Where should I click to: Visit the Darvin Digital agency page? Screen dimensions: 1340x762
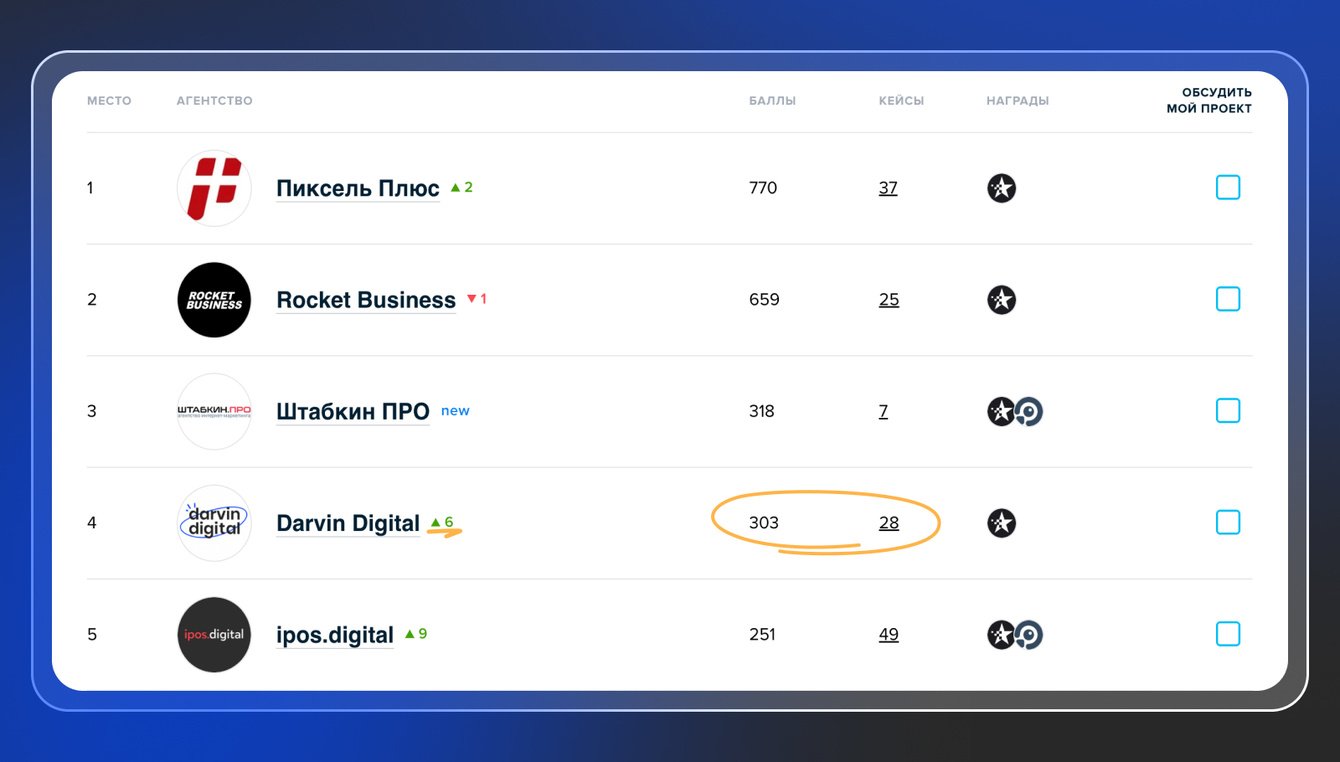[x=348, y=523]
